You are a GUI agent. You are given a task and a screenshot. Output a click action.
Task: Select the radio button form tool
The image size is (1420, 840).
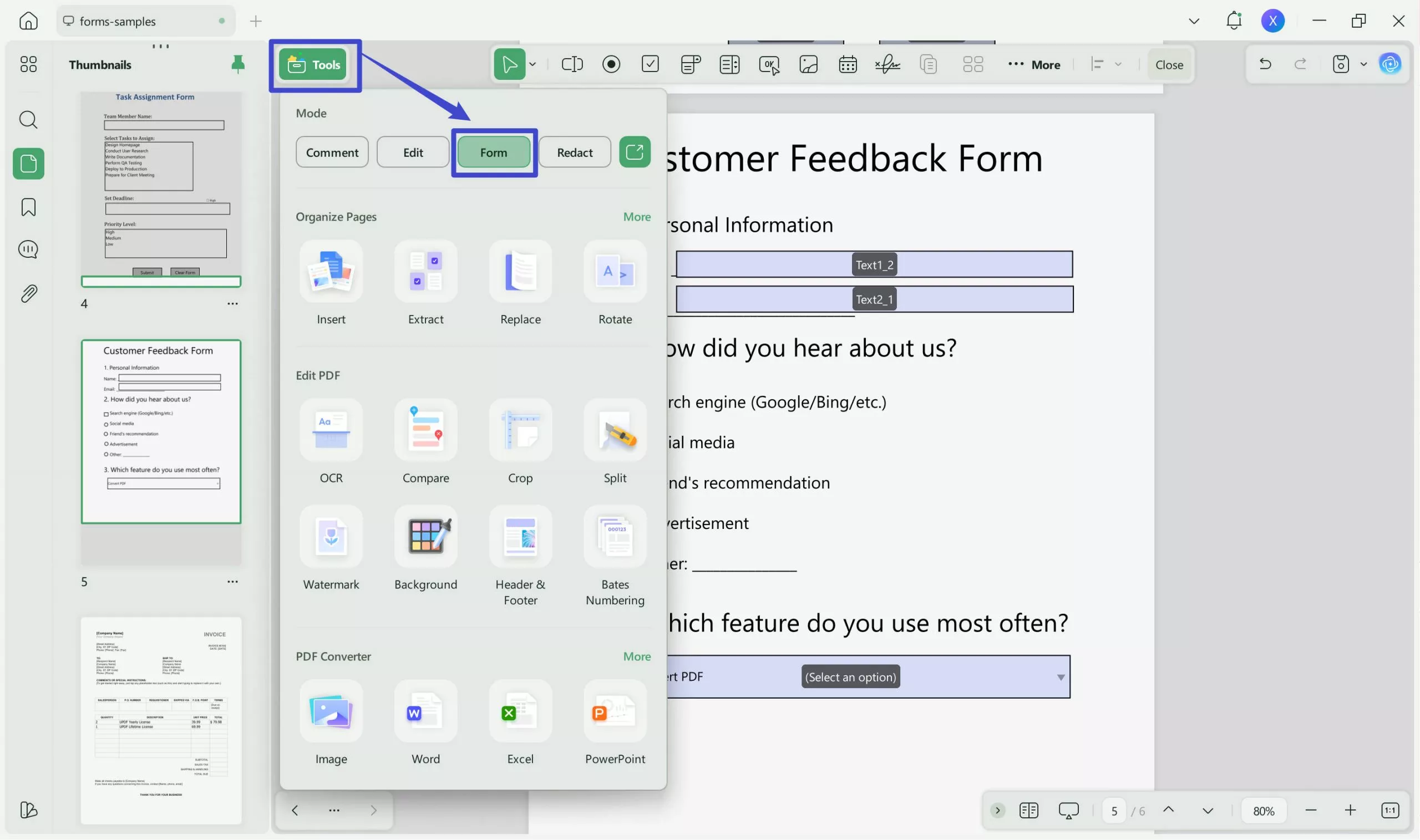coord(611,64)
